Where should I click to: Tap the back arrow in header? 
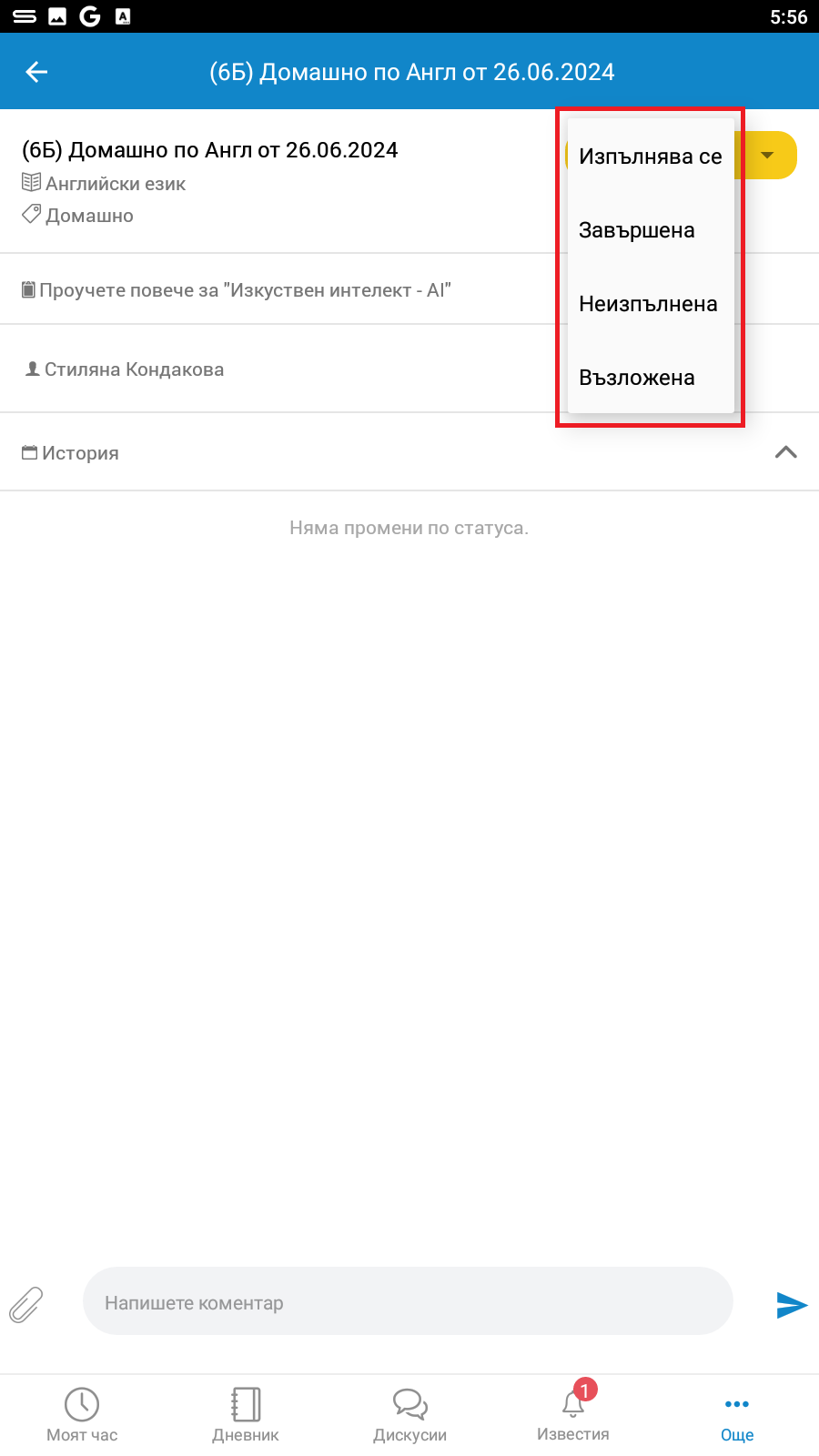click(x=36, y=72)
